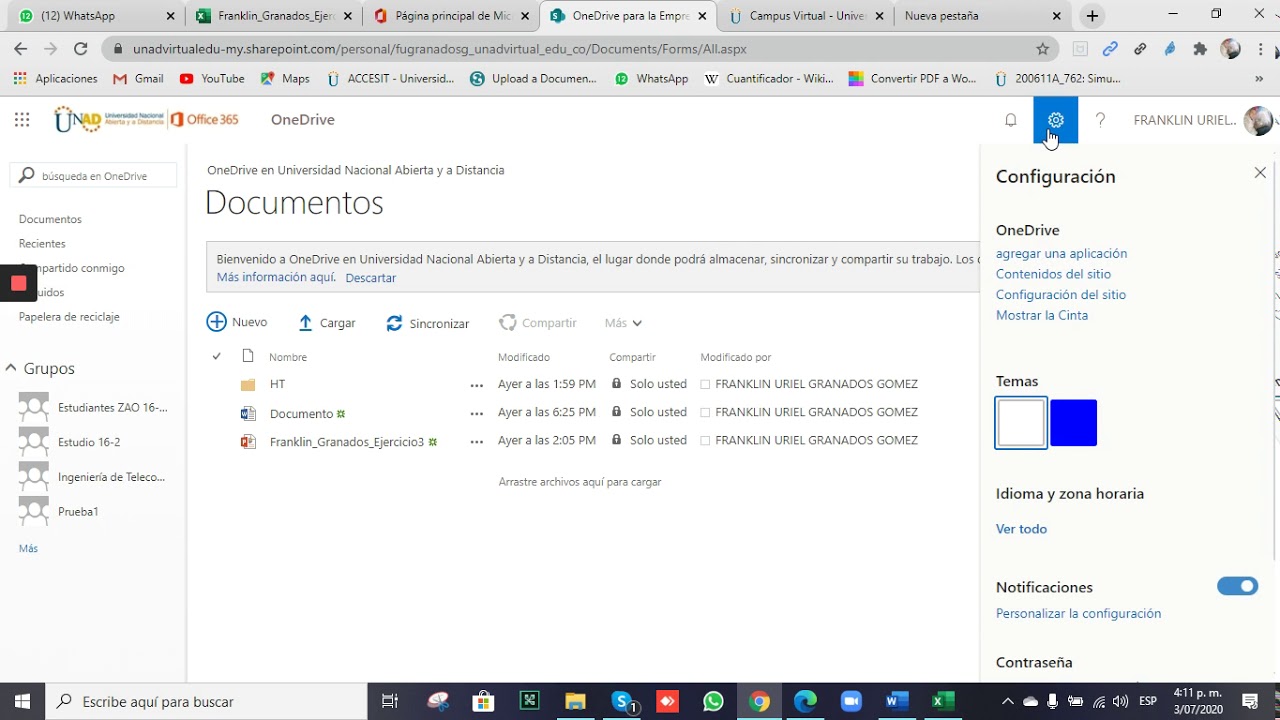
Task: Click Ver todo under Idioma y zona horaria
Action: [x=1021, y=529]
